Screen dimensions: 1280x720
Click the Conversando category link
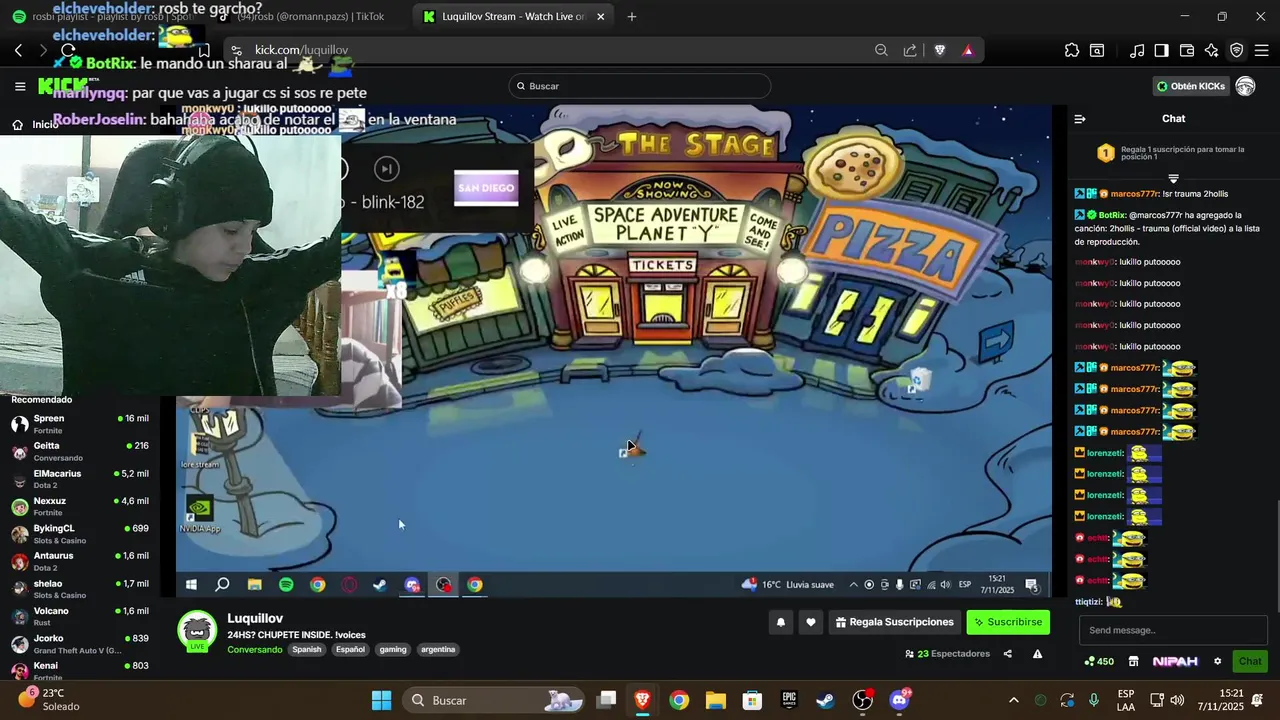(x=255, y=649)
